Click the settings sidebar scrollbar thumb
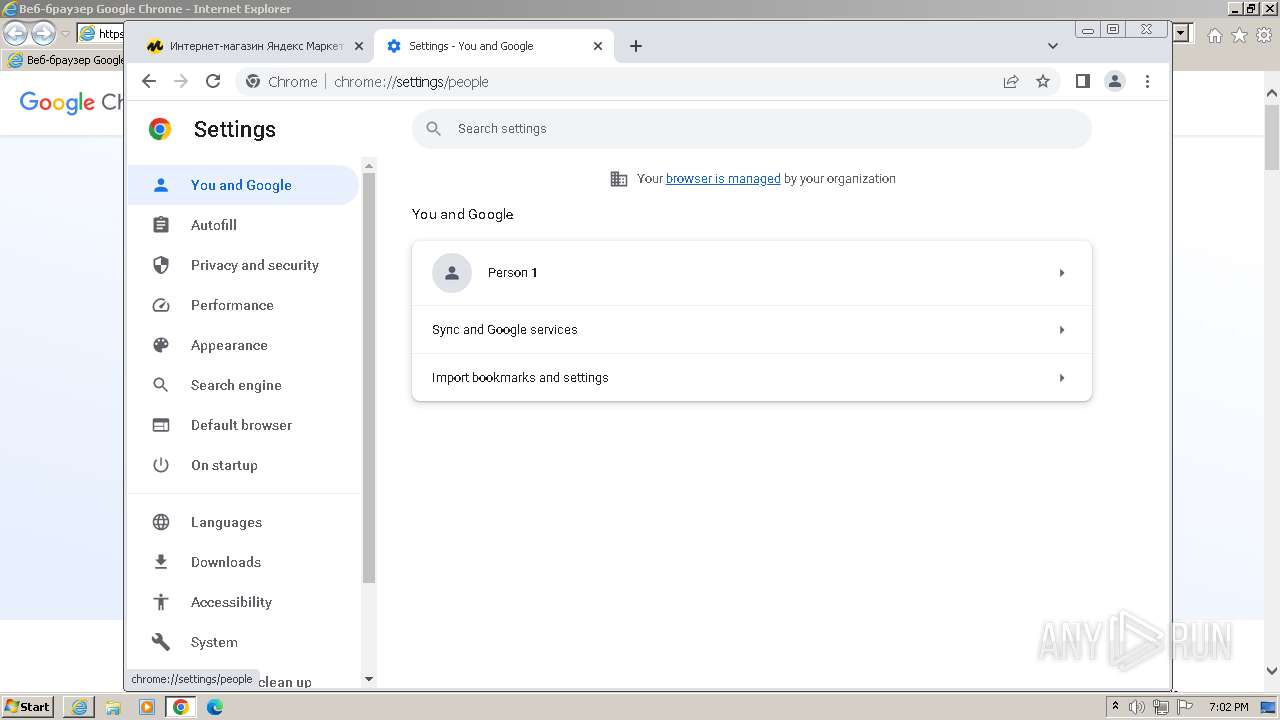1280x720 pixels. point(368,378)
